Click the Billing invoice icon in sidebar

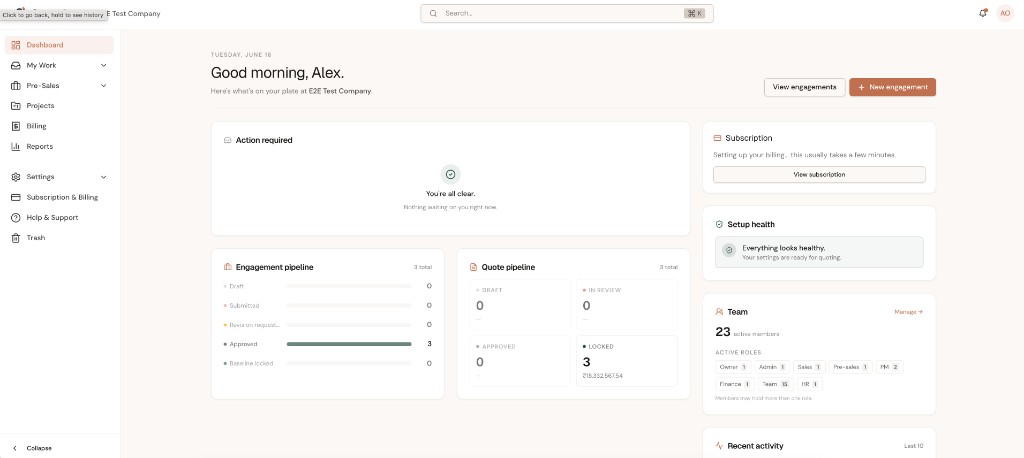16,126
